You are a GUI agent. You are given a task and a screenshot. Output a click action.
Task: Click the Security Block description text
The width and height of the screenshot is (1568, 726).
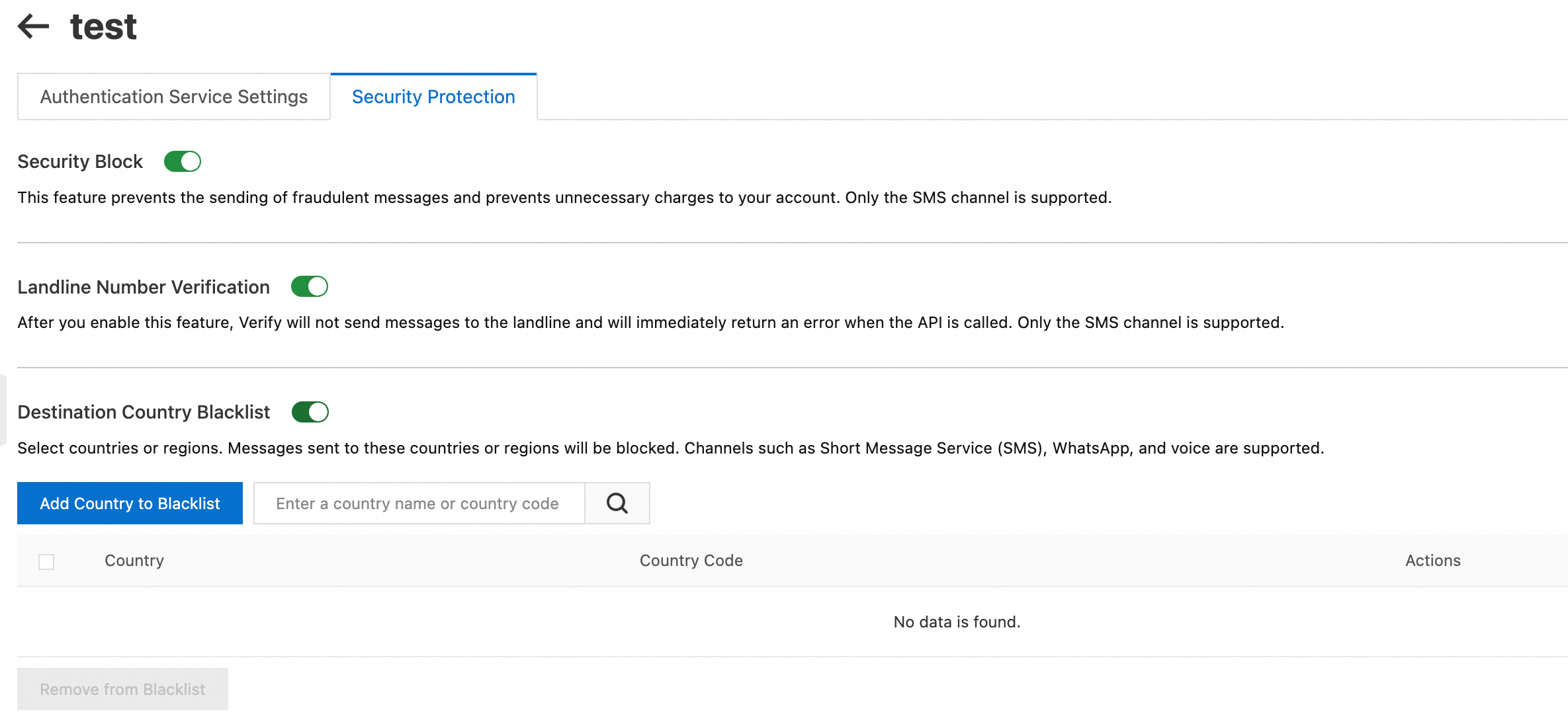(x=564, y=197)
